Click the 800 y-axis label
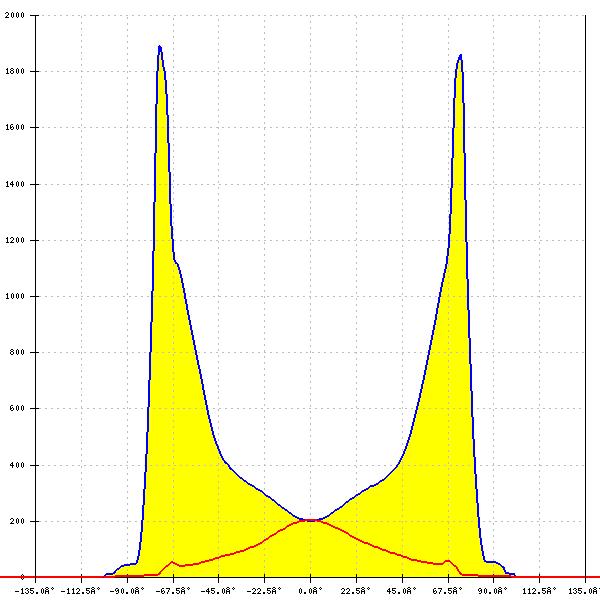The width and height of the screenshot is (600, 600). coord(17,352)
